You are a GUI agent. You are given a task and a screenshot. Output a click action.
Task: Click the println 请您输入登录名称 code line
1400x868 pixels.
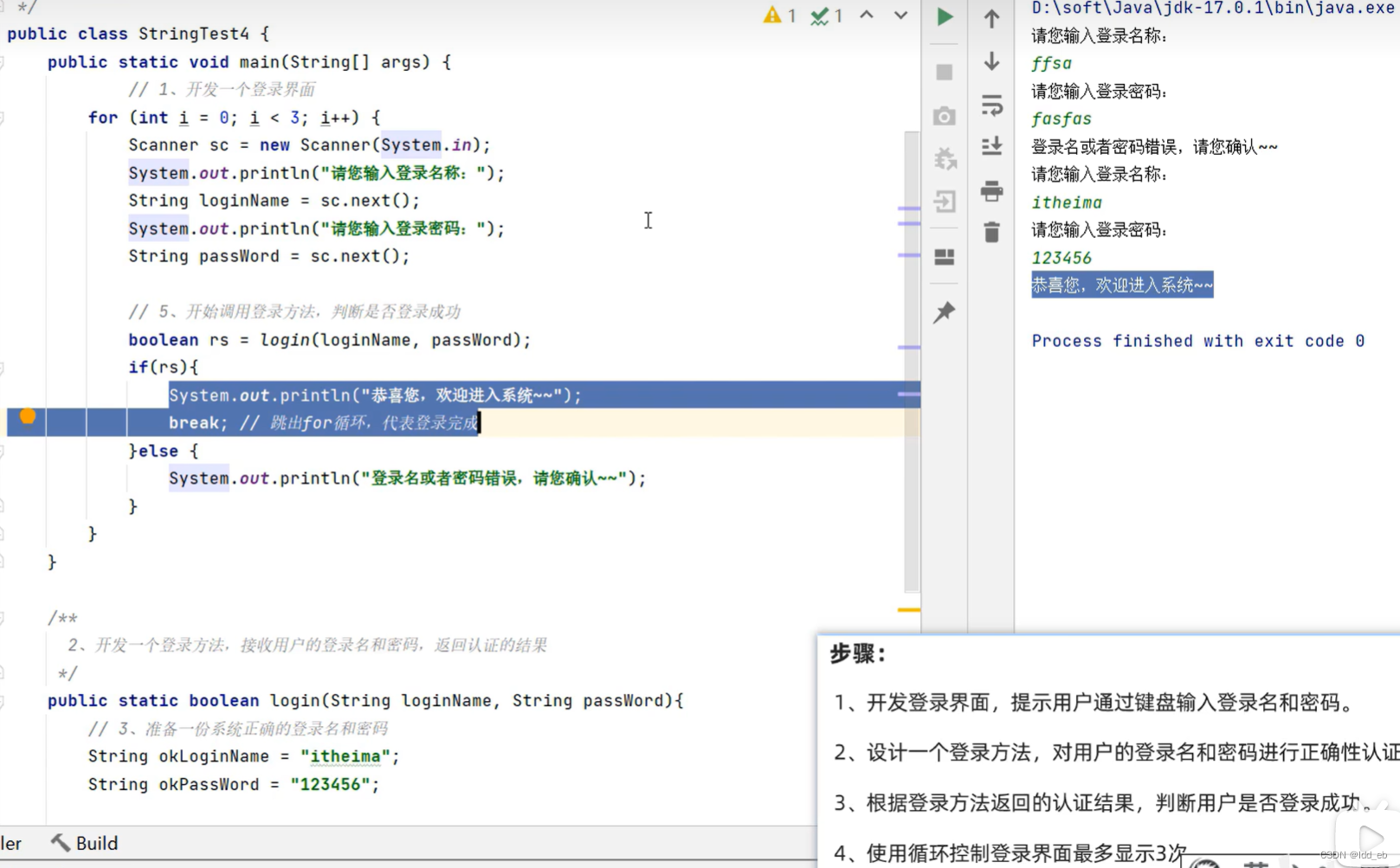(x=316, y=173)
